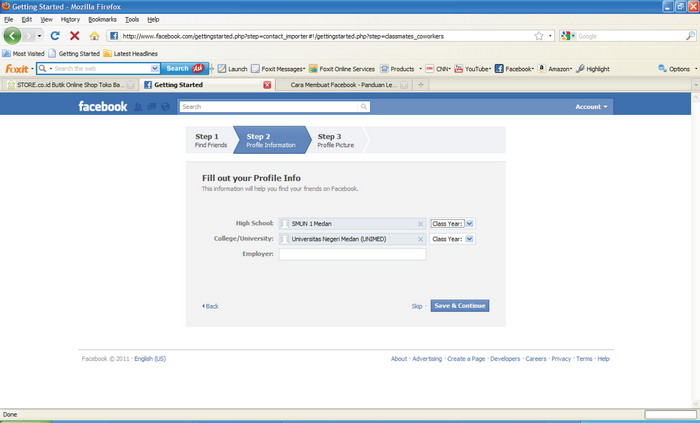The height and width of the screenshot is (423, 700).
Task: Click the browser address bar URL
Action: (283, 36)
